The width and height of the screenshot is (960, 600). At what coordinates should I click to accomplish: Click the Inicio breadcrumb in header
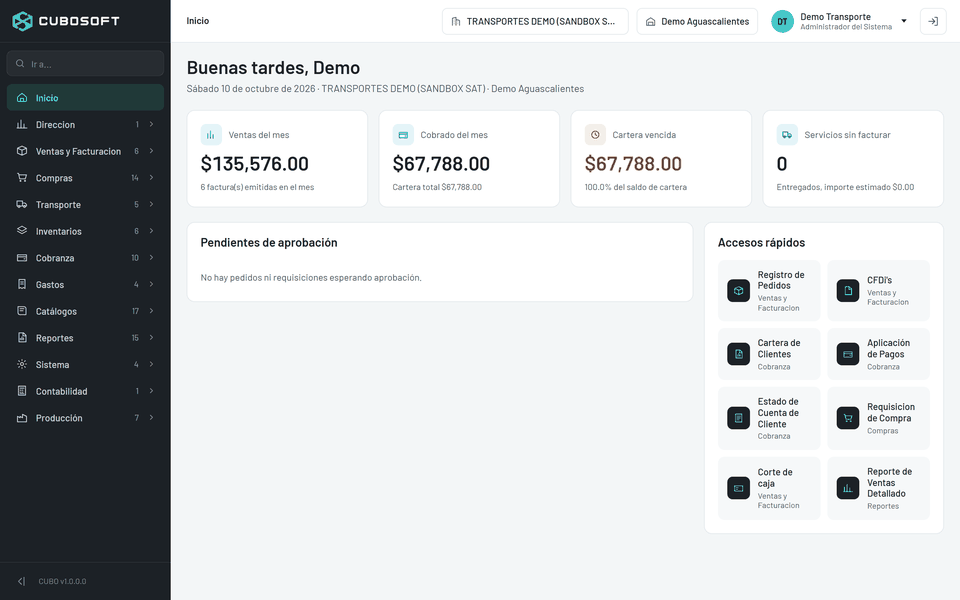198,21
